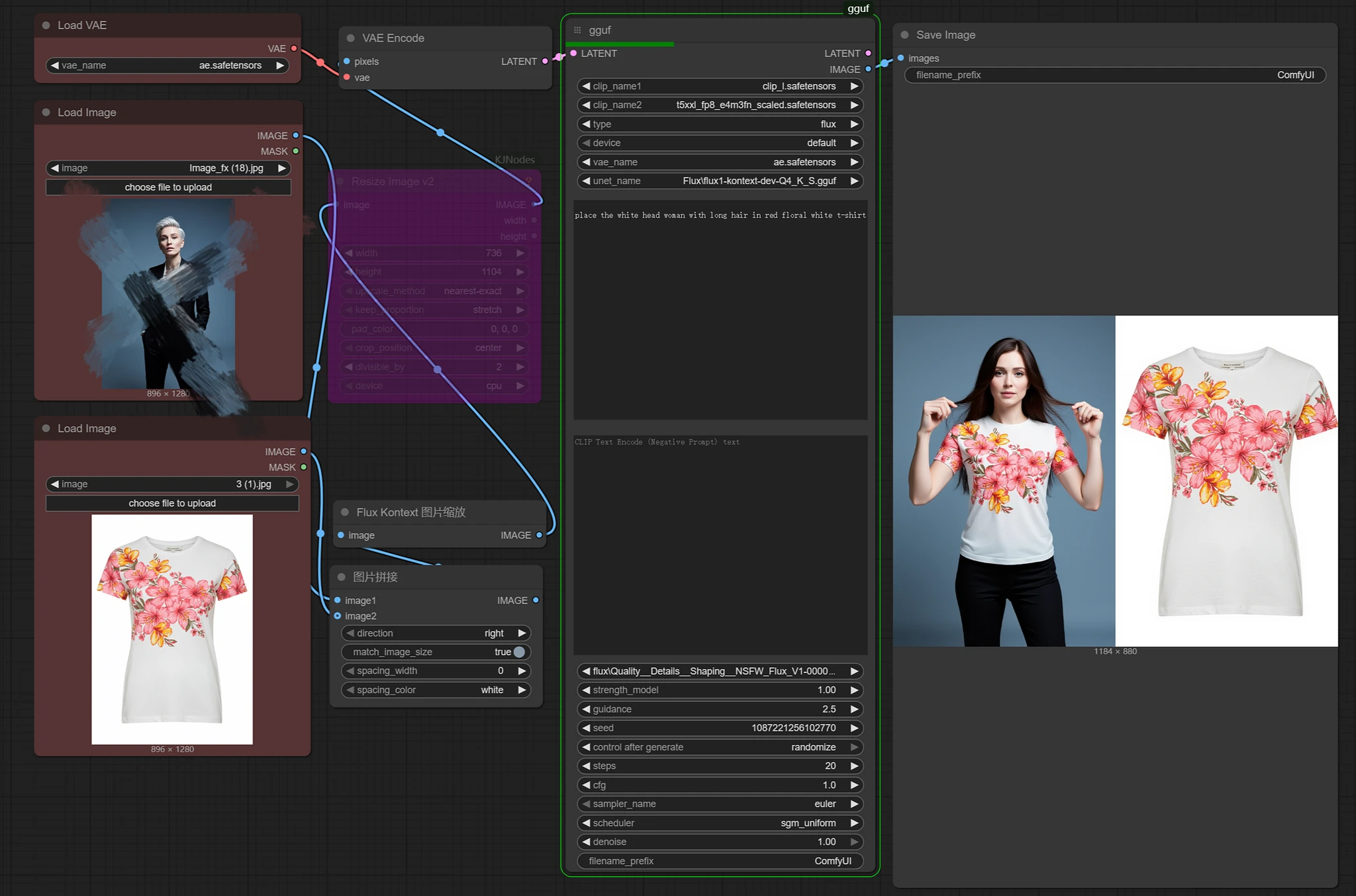The image size is (1356, 896).
Task: Click the IMAGE output socket of gguf node
Action: 868,69
